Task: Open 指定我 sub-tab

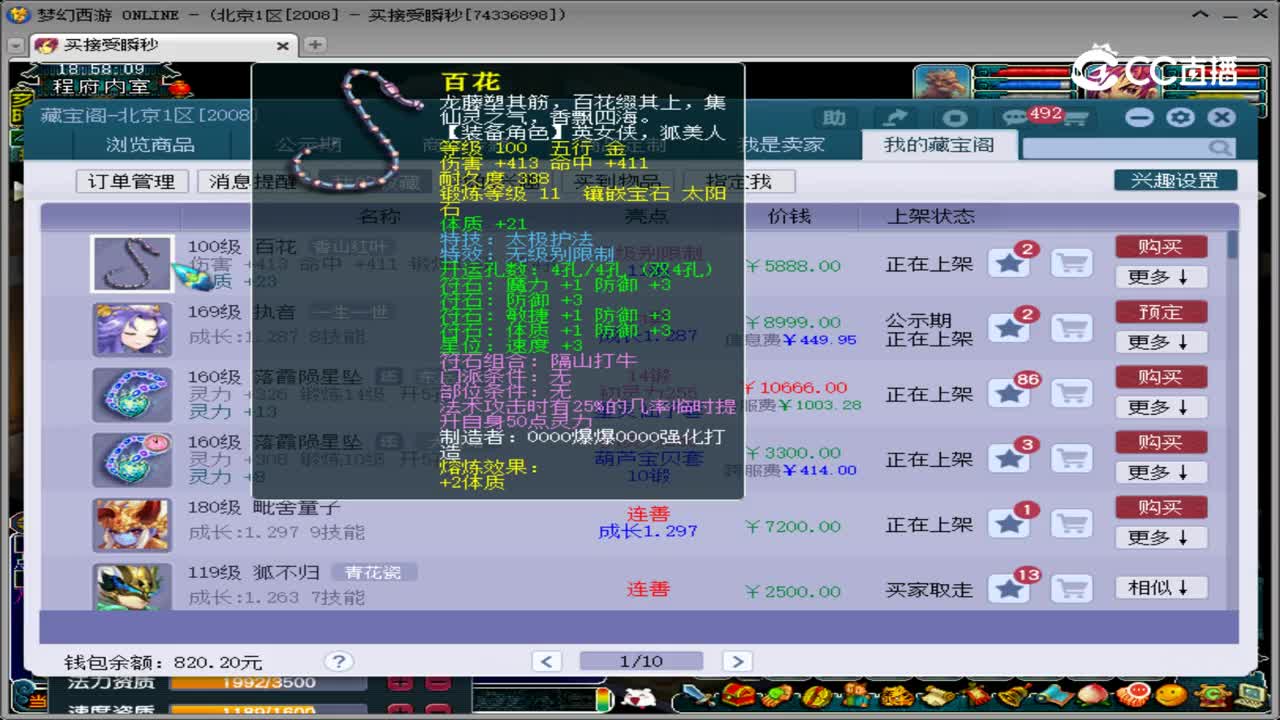Action: coord(739,181)
